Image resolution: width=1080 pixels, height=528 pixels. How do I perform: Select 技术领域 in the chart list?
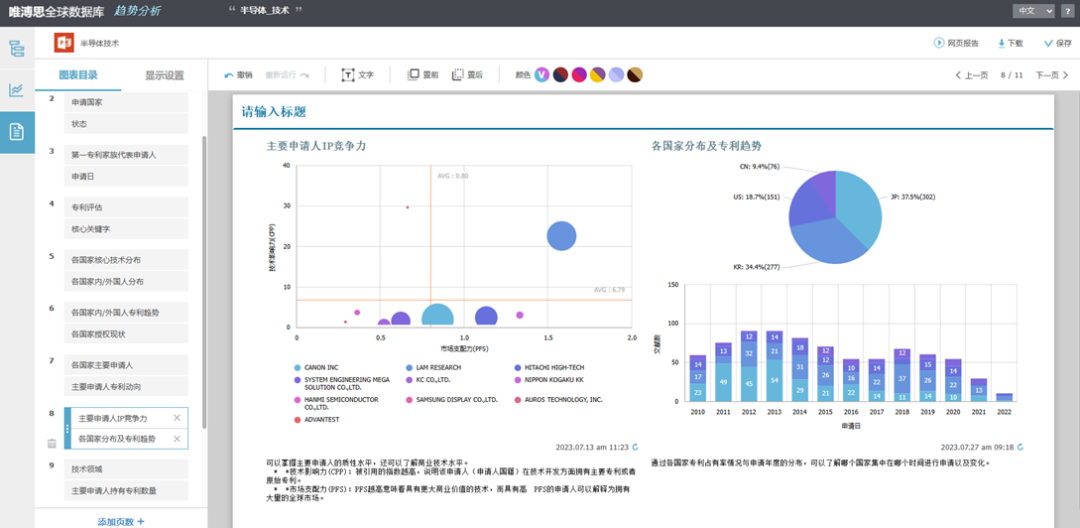(x=126, y=469)
